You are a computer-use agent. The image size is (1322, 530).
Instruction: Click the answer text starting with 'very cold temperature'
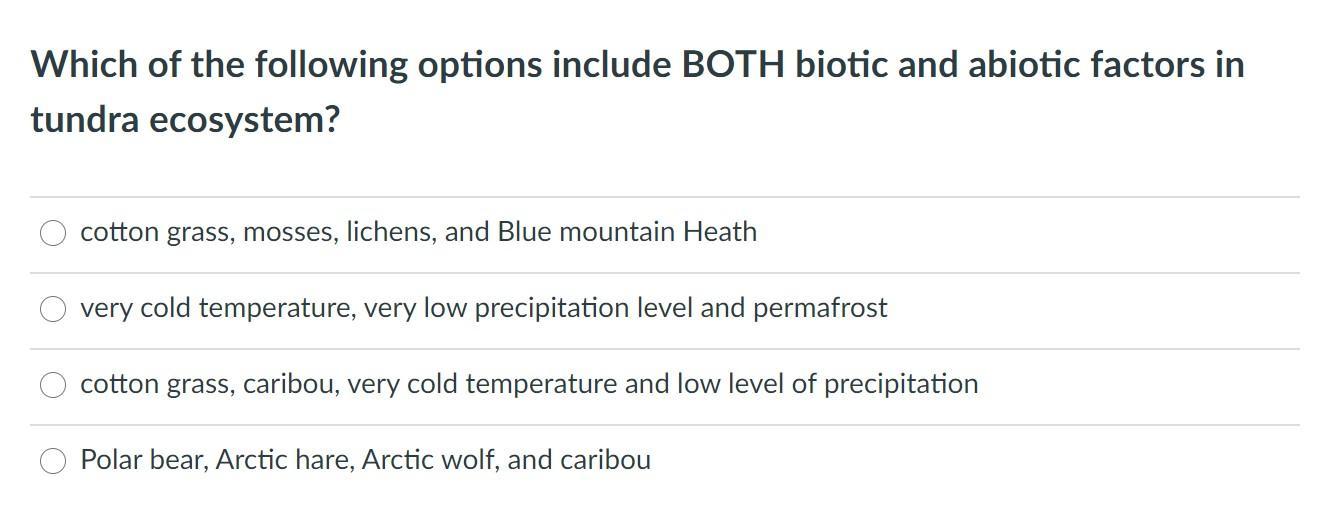(x=483, y=308)
